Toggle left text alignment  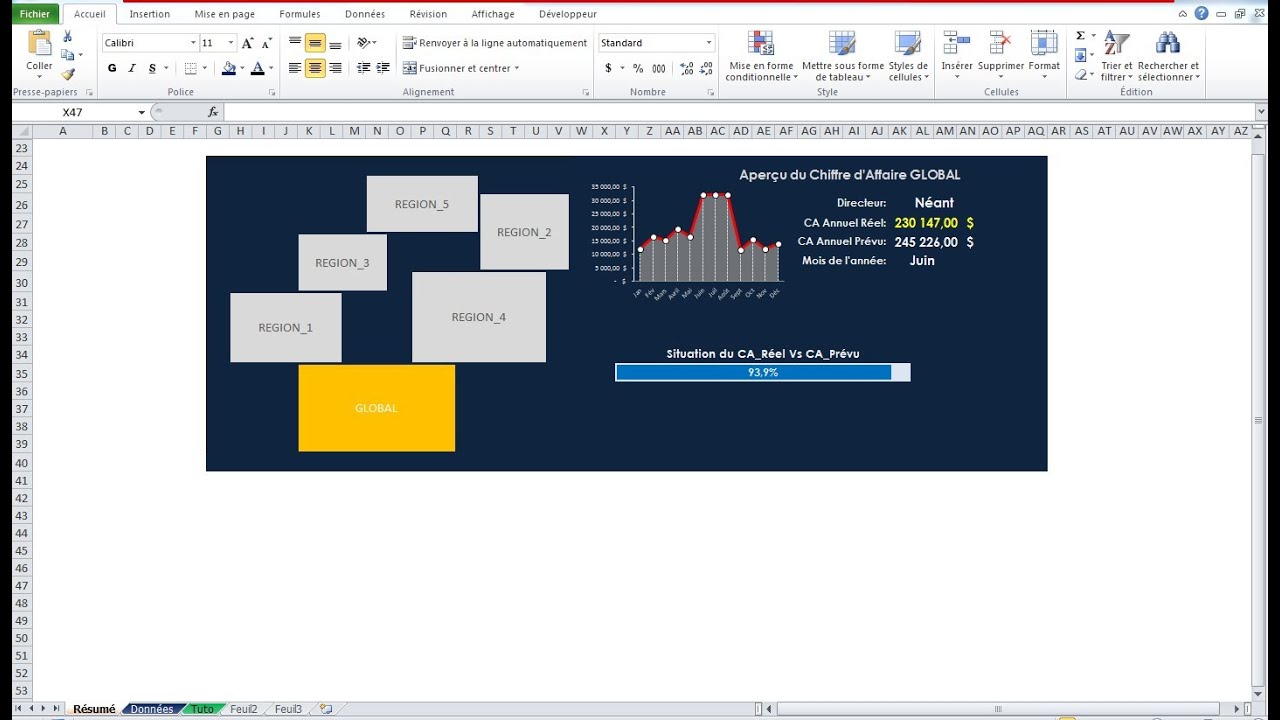[295, 68]
